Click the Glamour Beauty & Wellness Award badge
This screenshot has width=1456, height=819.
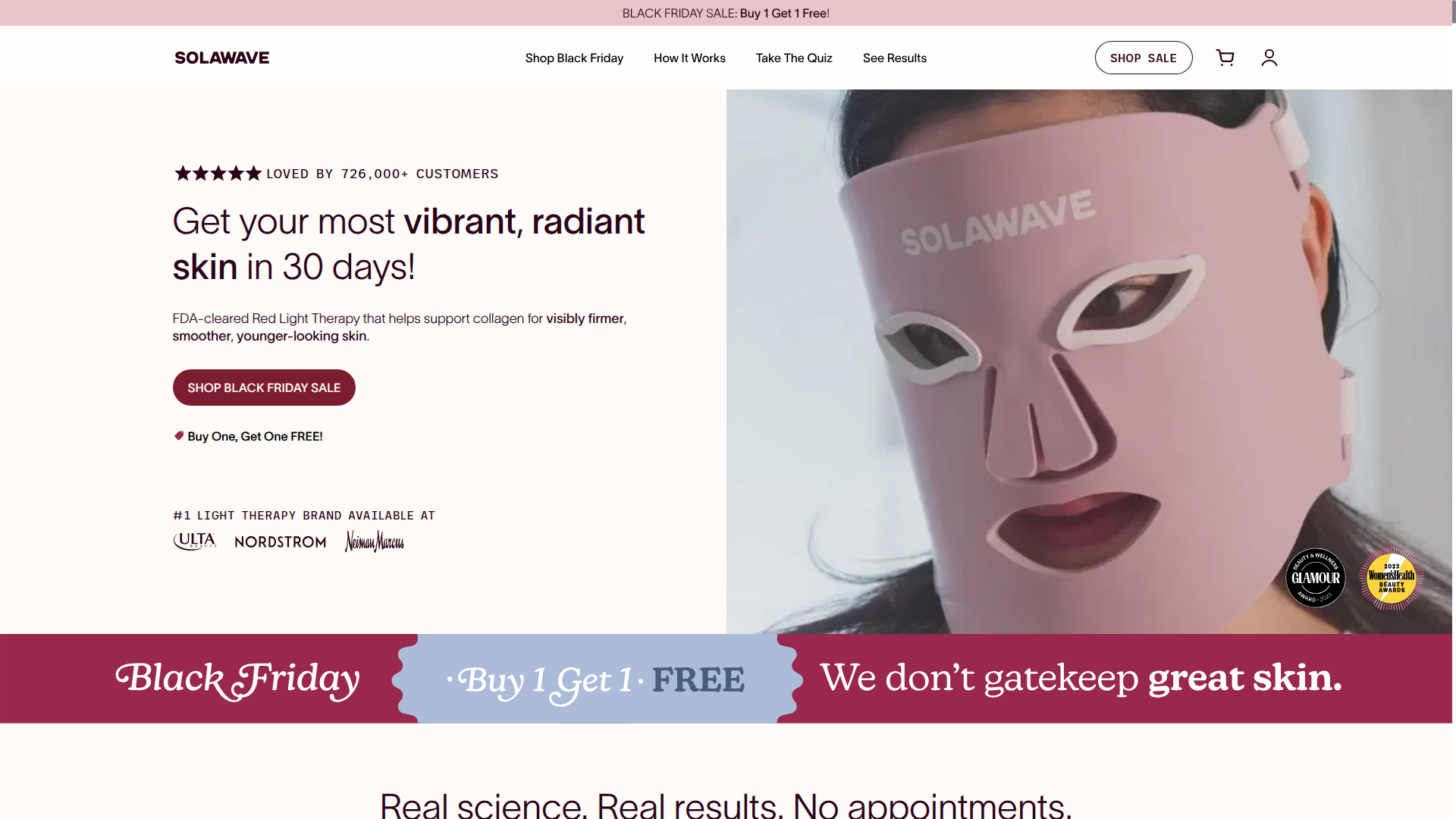[x=1316, y=578]
